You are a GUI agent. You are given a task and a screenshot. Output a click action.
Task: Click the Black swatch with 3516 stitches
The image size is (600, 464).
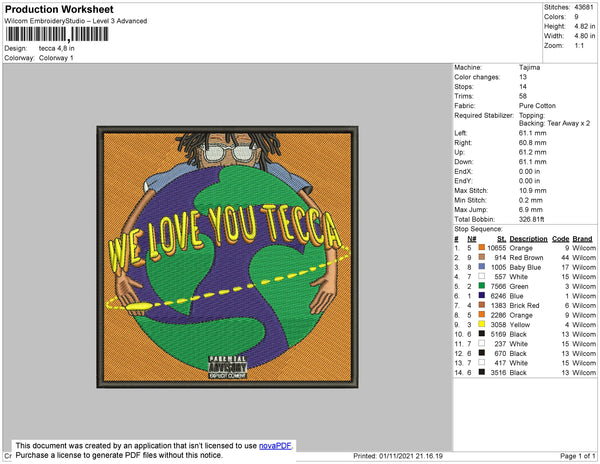[x=481, y=372]
